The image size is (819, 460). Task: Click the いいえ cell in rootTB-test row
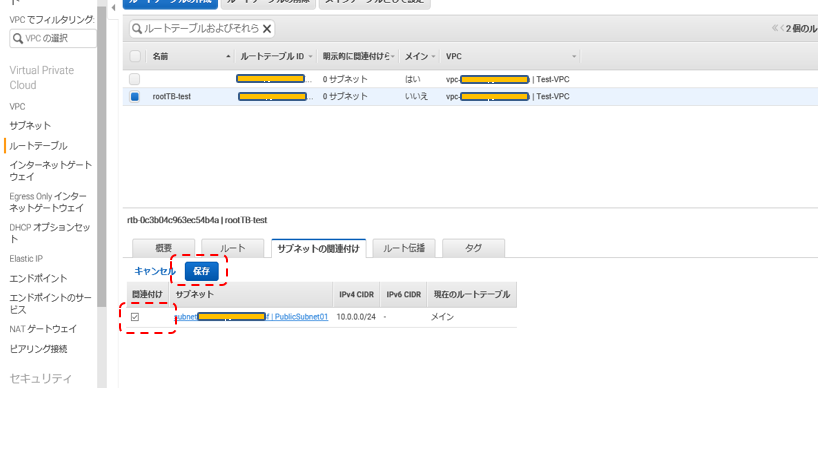tap(416, 97)
